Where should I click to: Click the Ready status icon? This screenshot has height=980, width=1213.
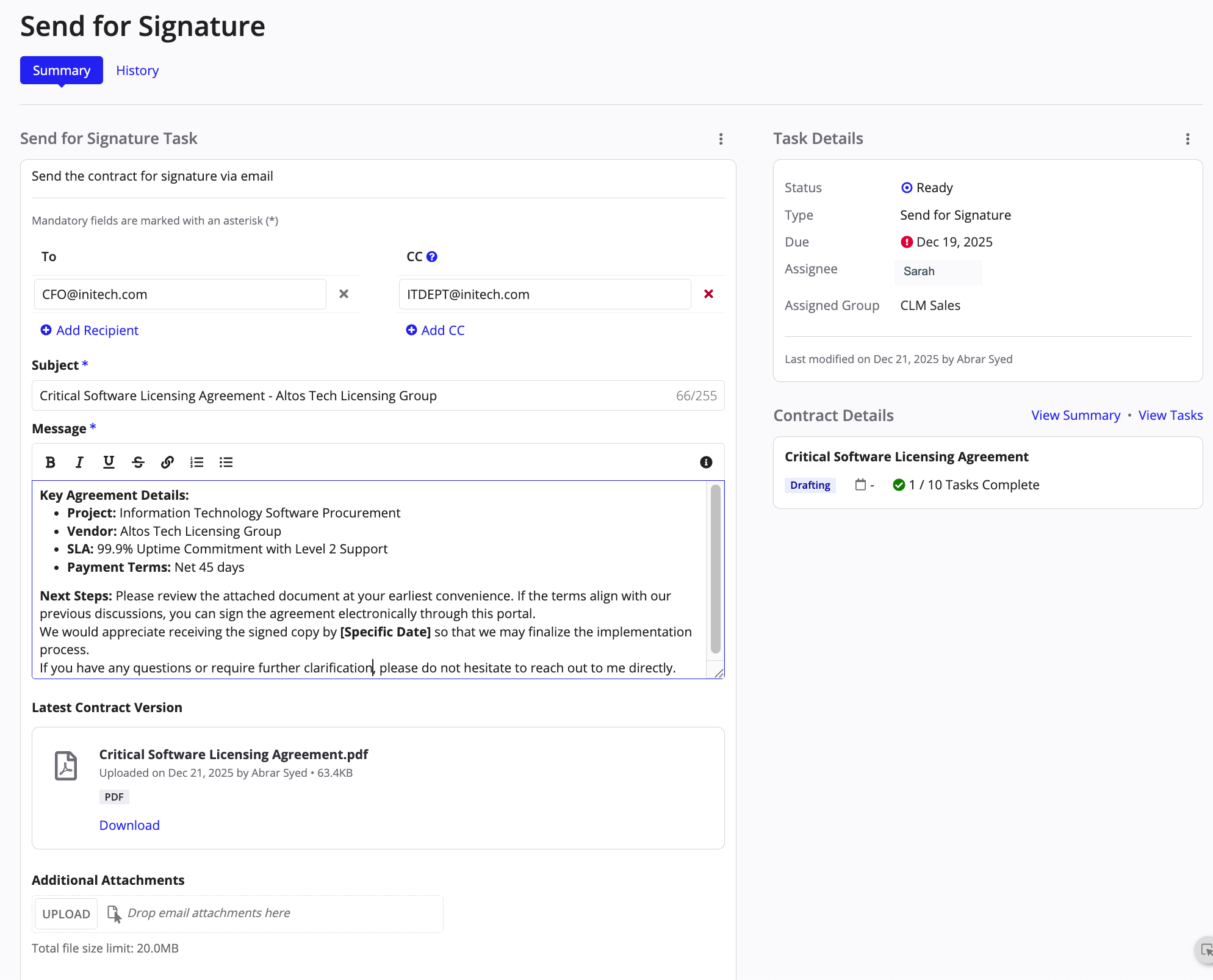pos(907,188)
